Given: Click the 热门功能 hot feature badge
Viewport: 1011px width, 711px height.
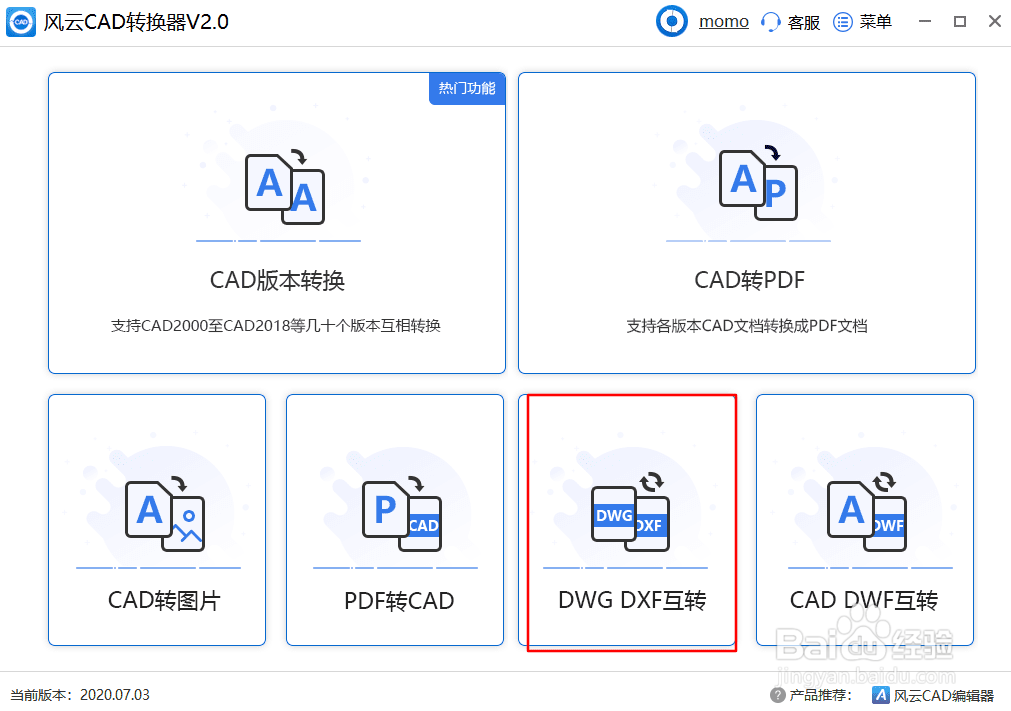Looking at the screenshot, I should (467, 89).
